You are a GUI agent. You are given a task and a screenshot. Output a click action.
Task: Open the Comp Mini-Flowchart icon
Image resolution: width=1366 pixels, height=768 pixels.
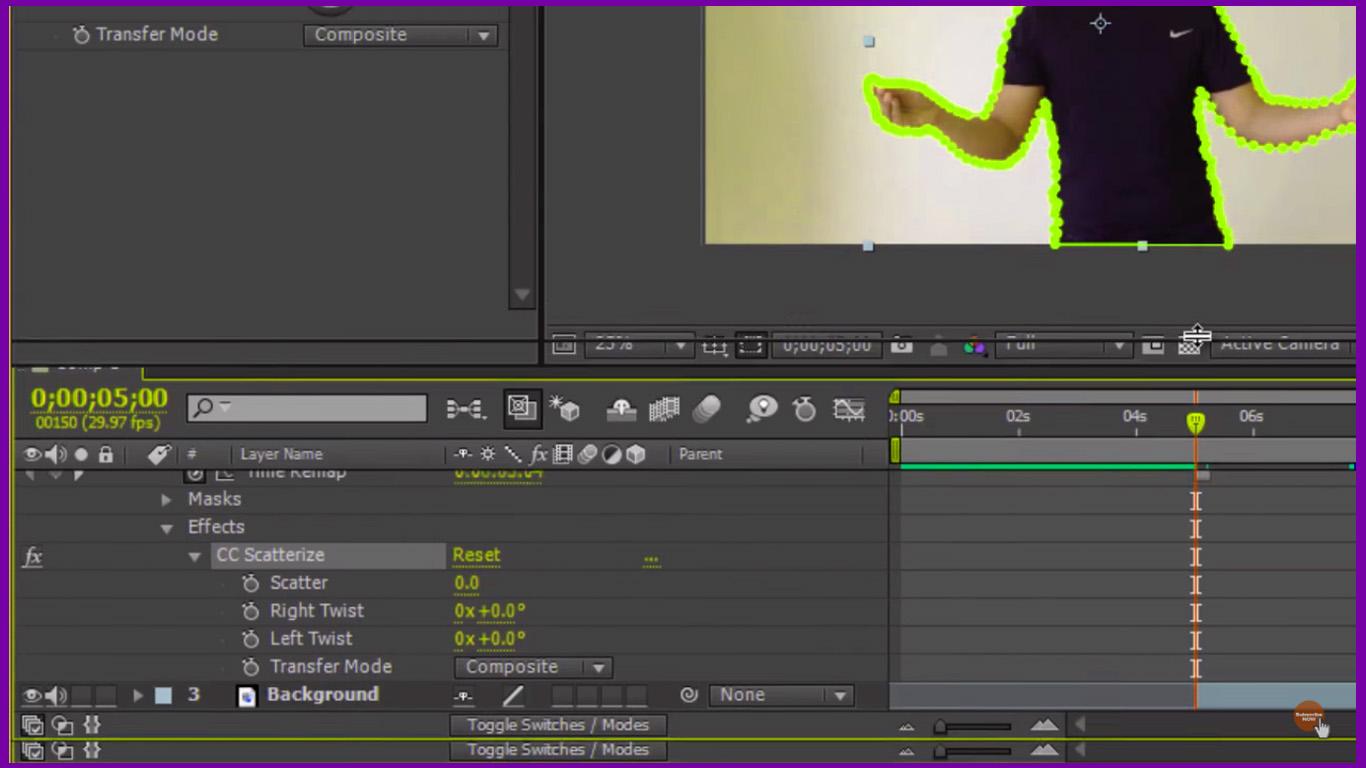pyautogui.click(x=464, y=409)
